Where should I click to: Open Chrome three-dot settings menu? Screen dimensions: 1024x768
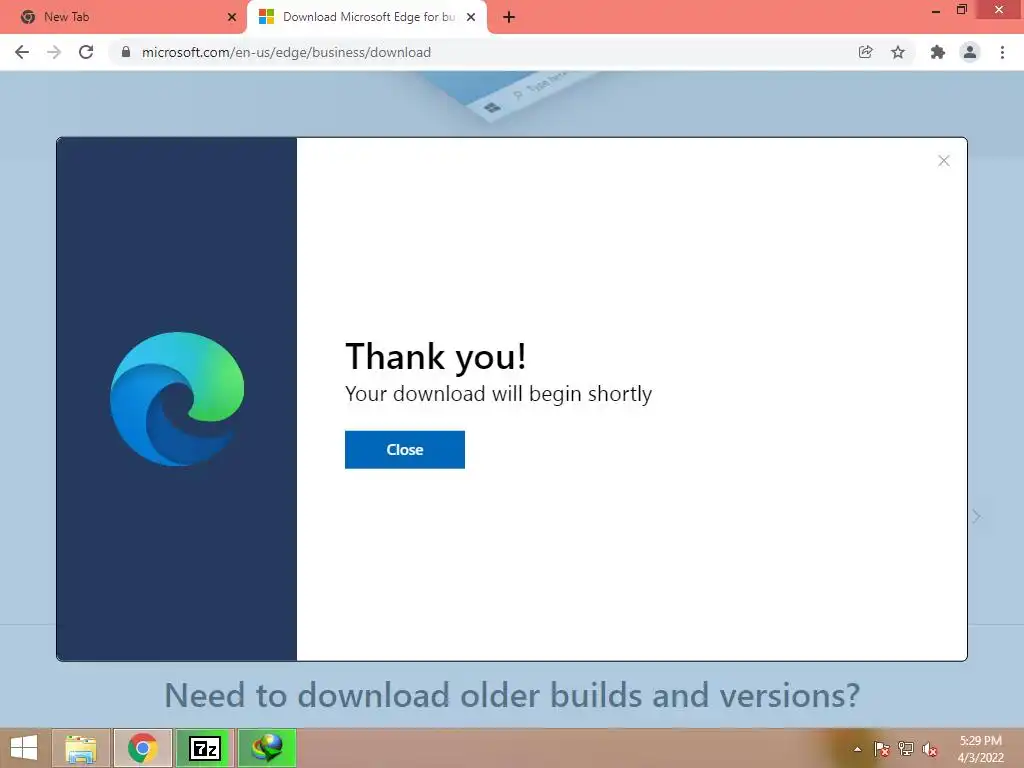[1002, 52]
